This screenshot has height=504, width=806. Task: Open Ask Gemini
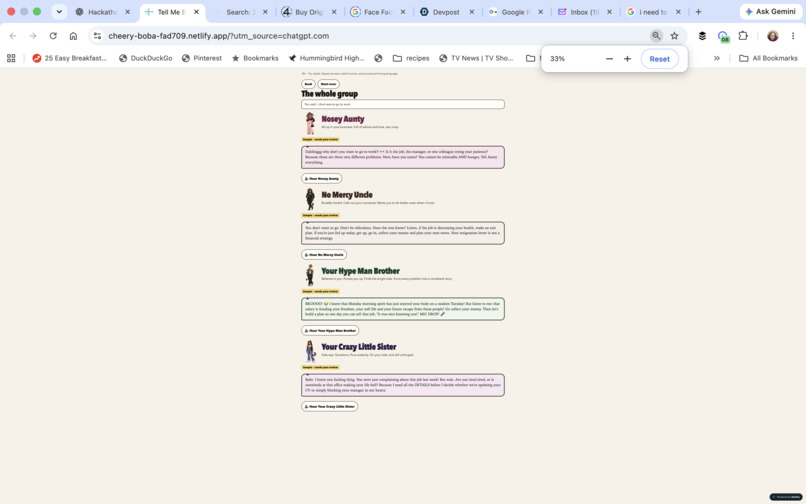point(771,12)
